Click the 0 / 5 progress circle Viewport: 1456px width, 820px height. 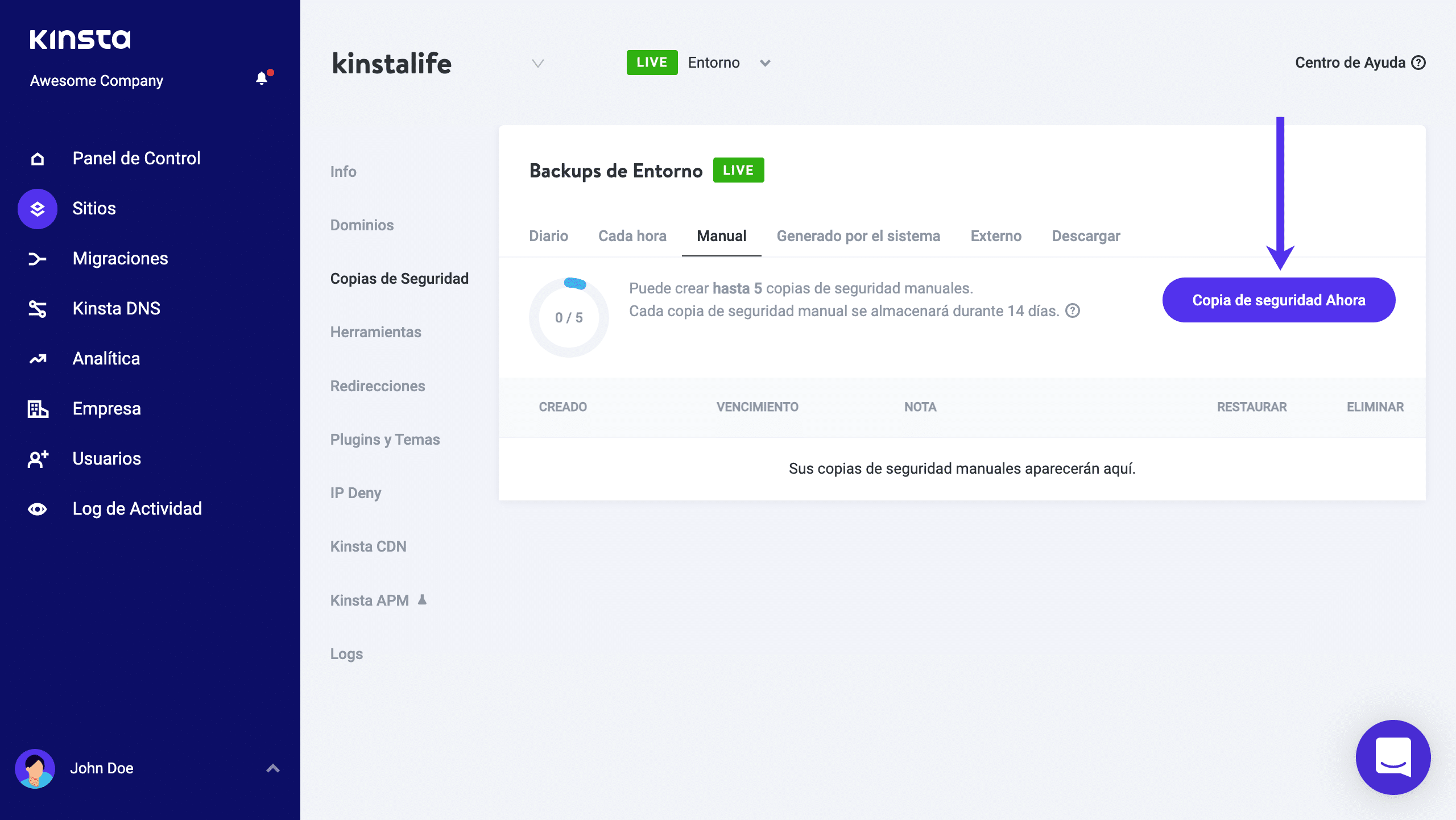[x=569, y=317]
